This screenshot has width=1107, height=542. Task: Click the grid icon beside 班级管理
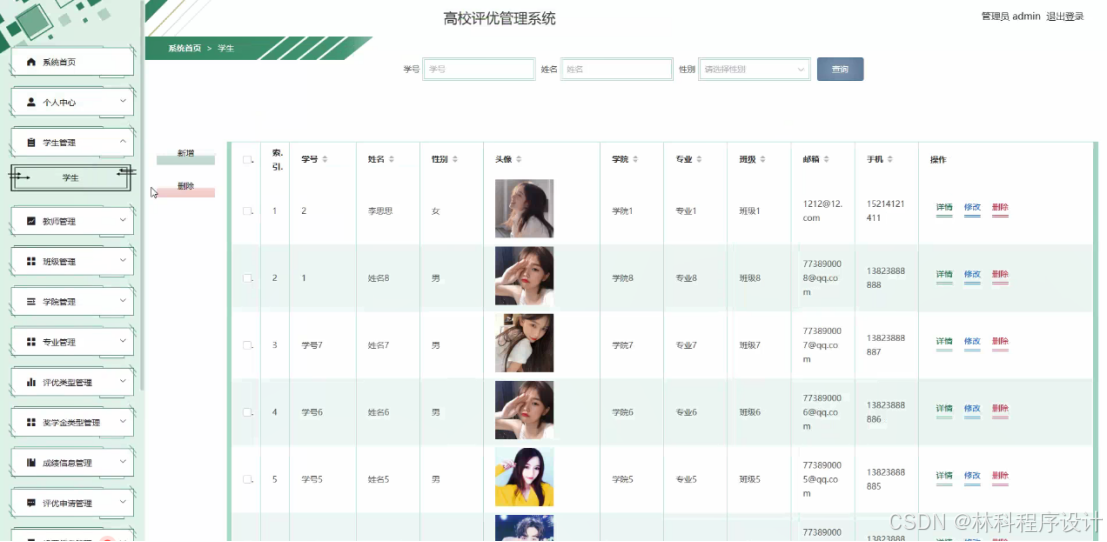coord(31,261)
